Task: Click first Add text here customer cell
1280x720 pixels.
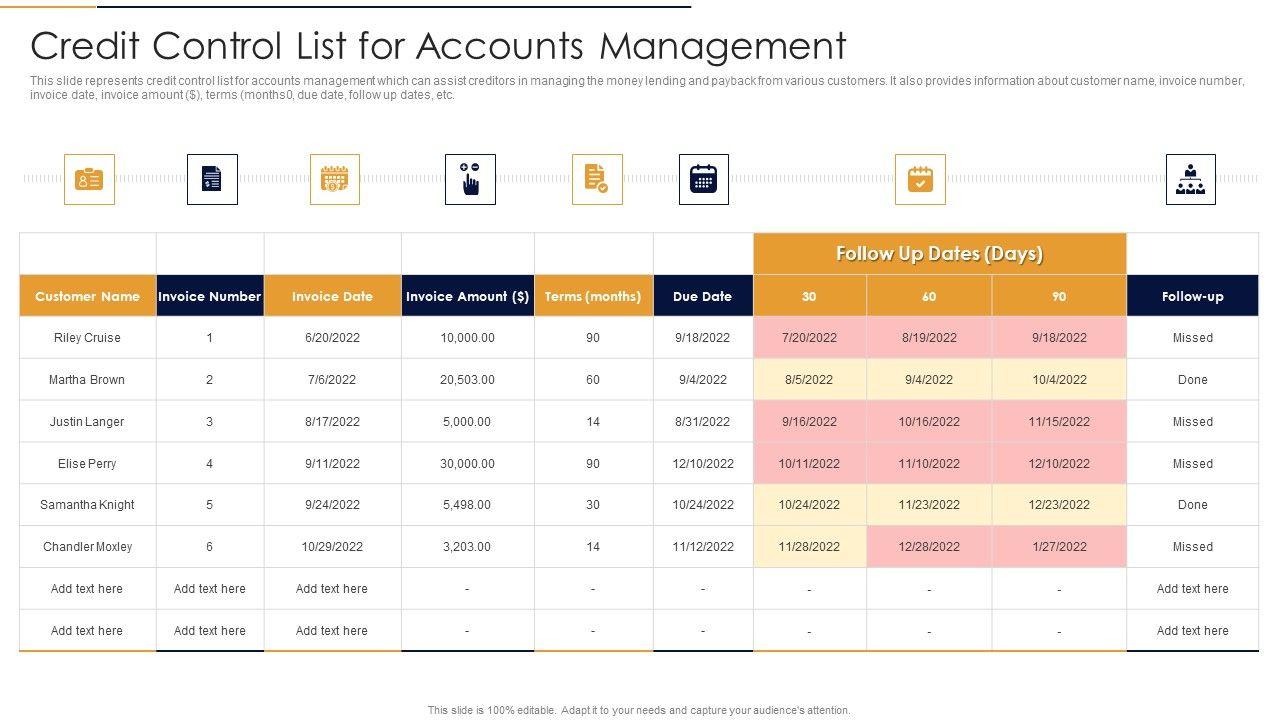Action: pos(87,589)
